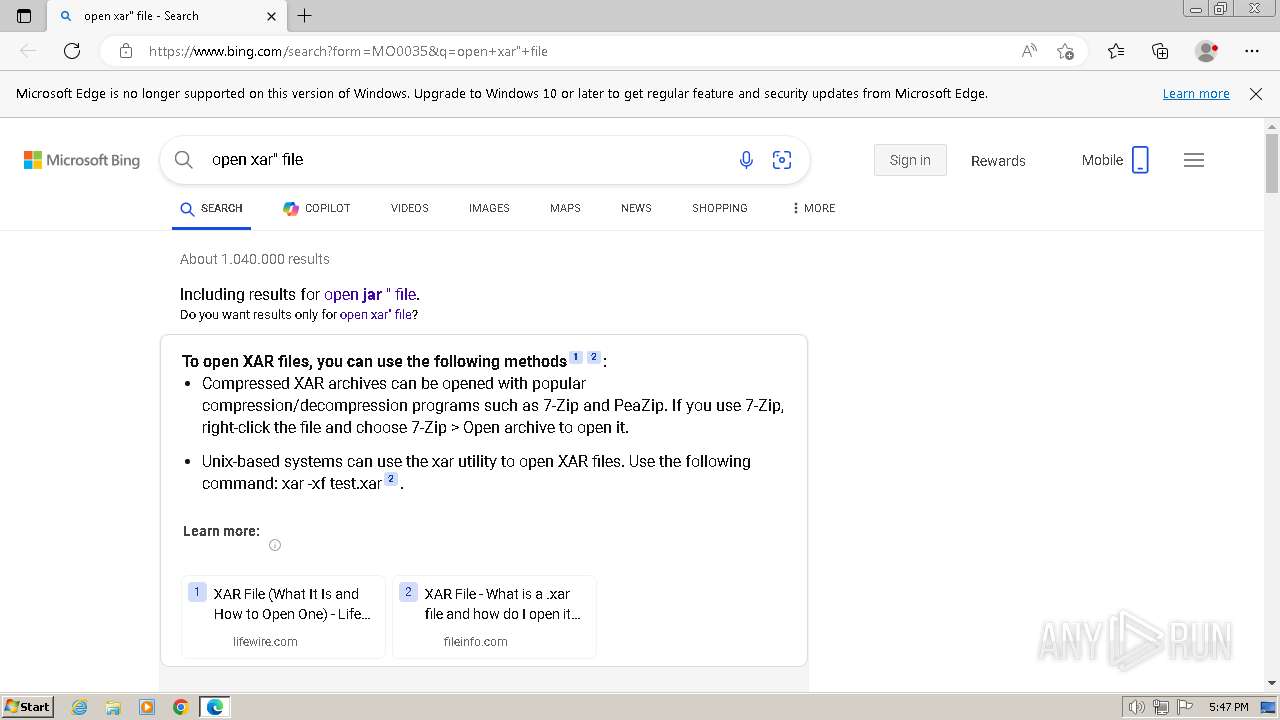Screen dimensions: 1280x720
Task: Switch to the IMAGES tab
Action: coord(489,208)
